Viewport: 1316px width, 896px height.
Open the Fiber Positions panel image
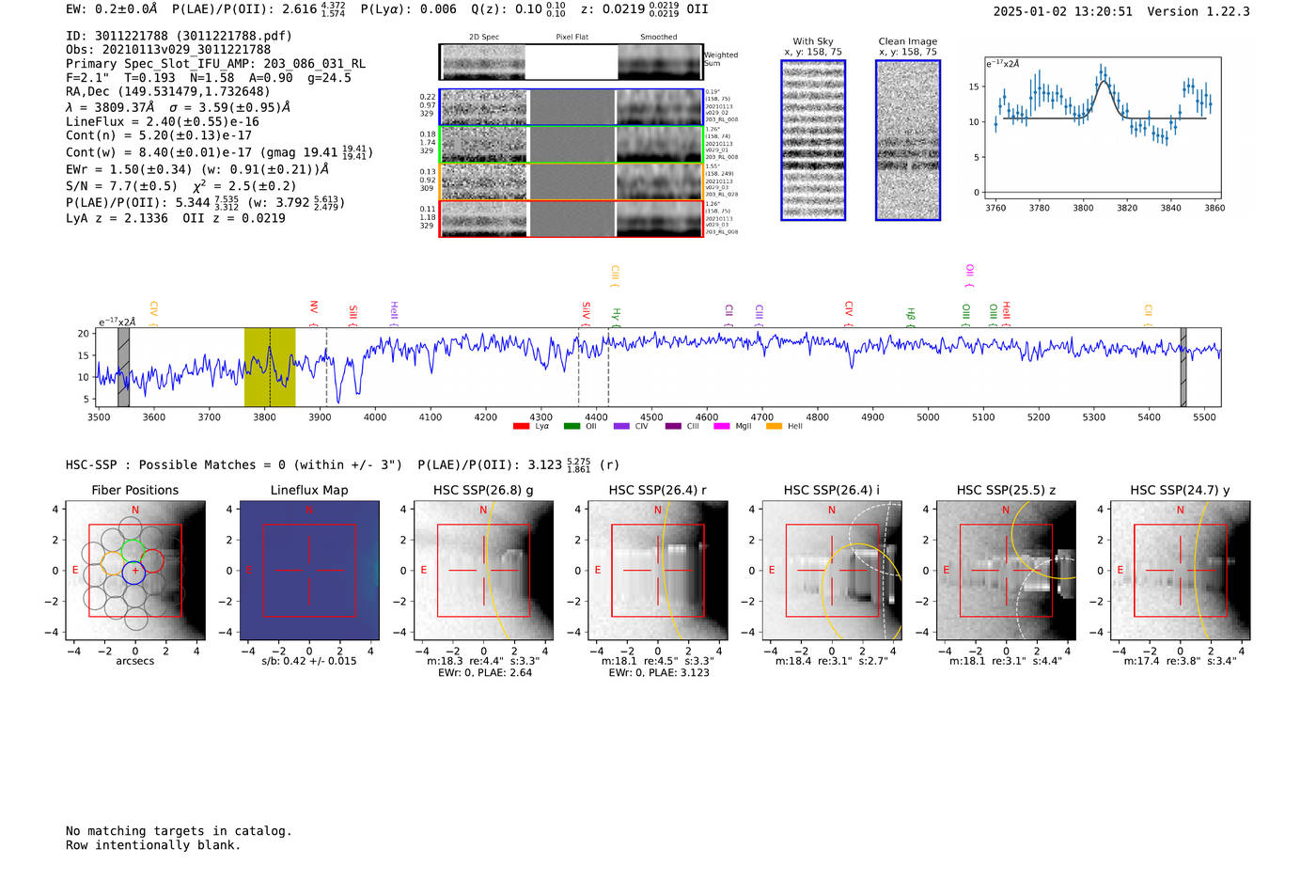click(x=135, y=571)
